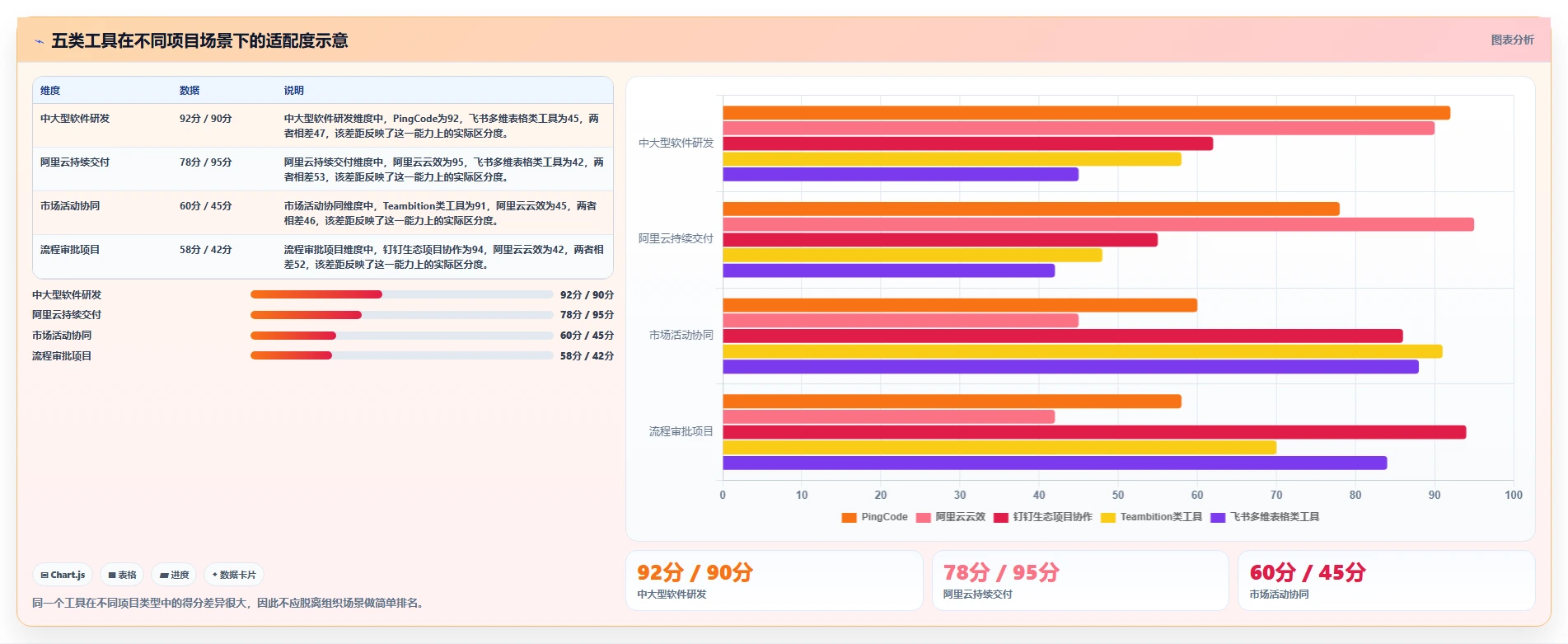
Task: Click the 表格 tag chip
Action: (x=122, y=575)
